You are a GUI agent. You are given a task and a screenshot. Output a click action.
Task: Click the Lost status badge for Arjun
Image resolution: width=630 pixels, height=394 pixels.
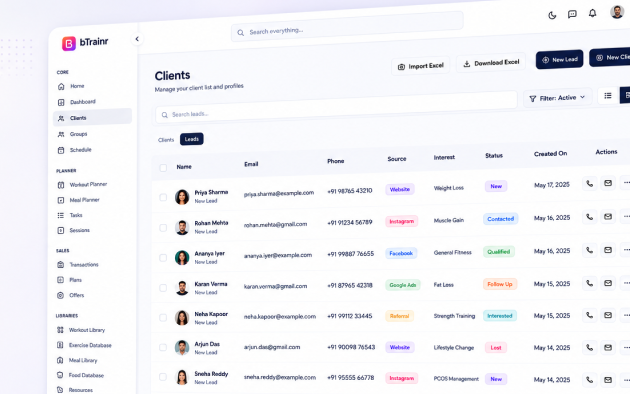[x=496, y=347]
